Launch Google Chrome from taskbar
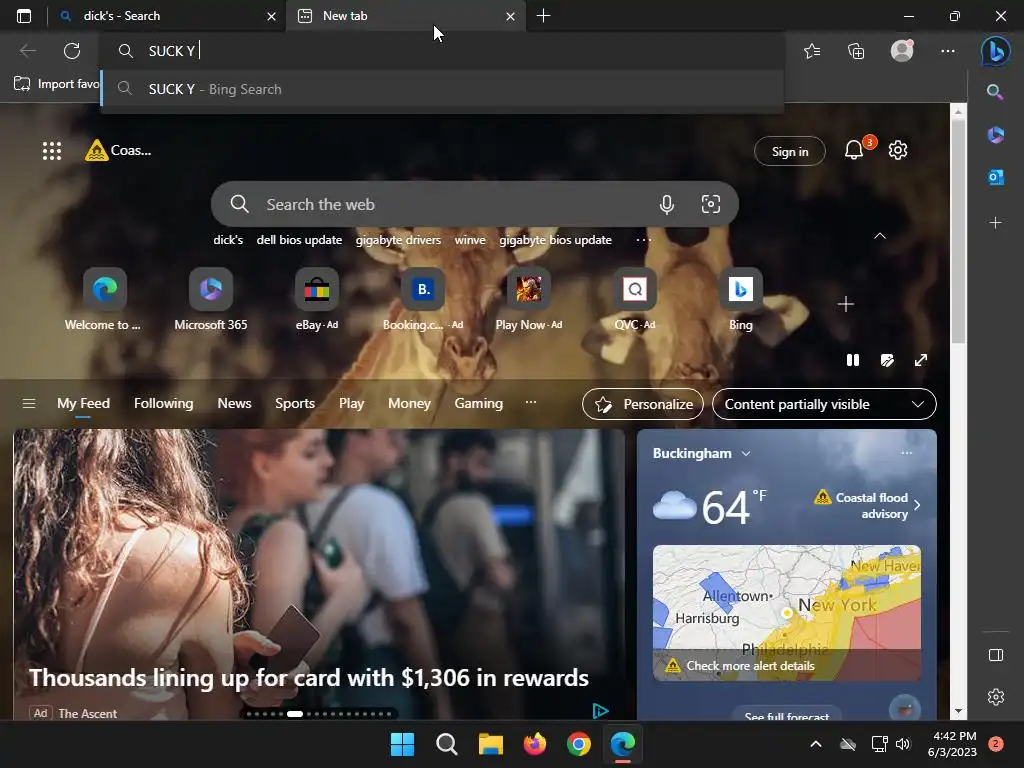 point(579,744)
